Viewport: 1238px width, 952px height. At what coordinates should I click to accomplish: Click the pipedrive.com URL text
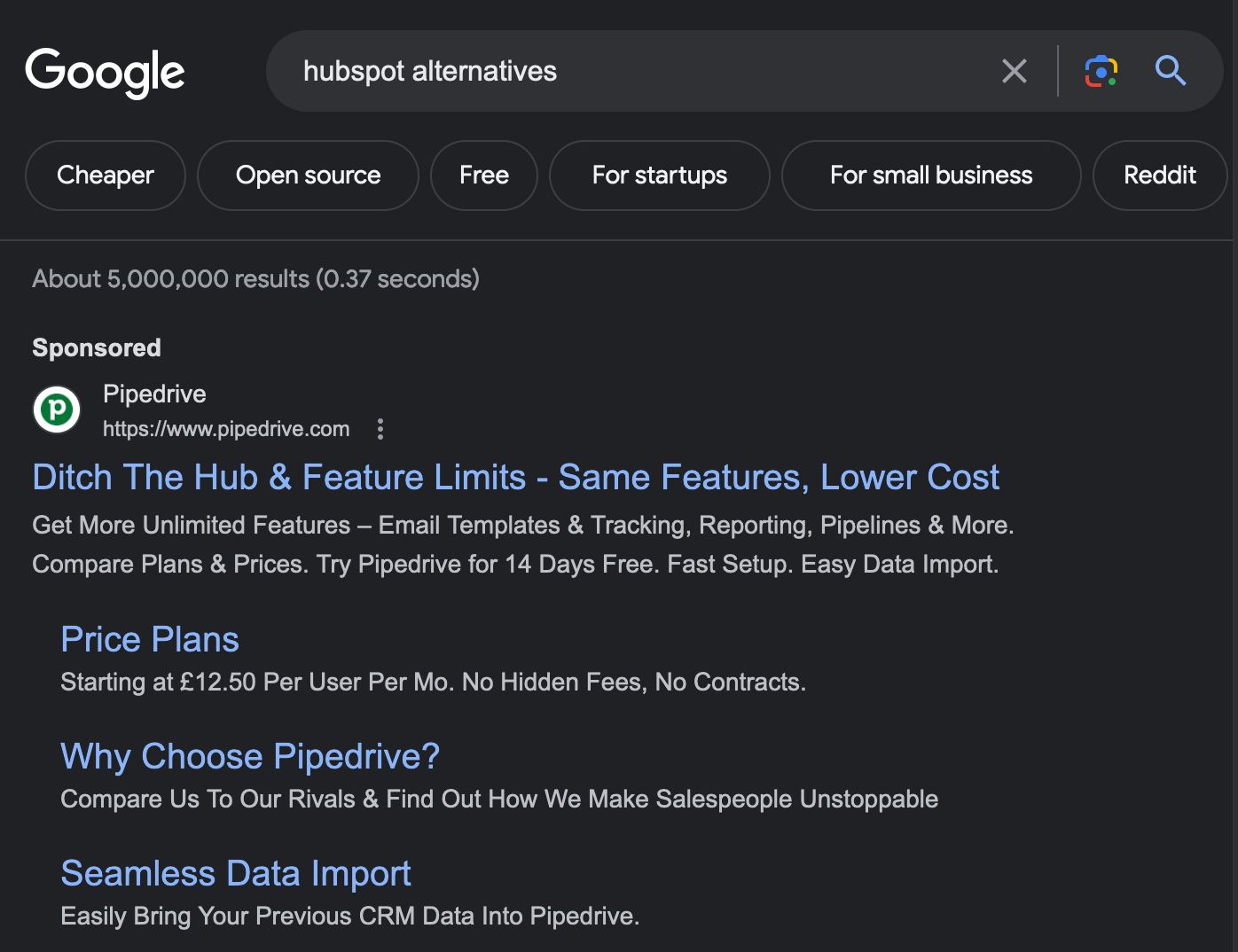click(226, 429)
